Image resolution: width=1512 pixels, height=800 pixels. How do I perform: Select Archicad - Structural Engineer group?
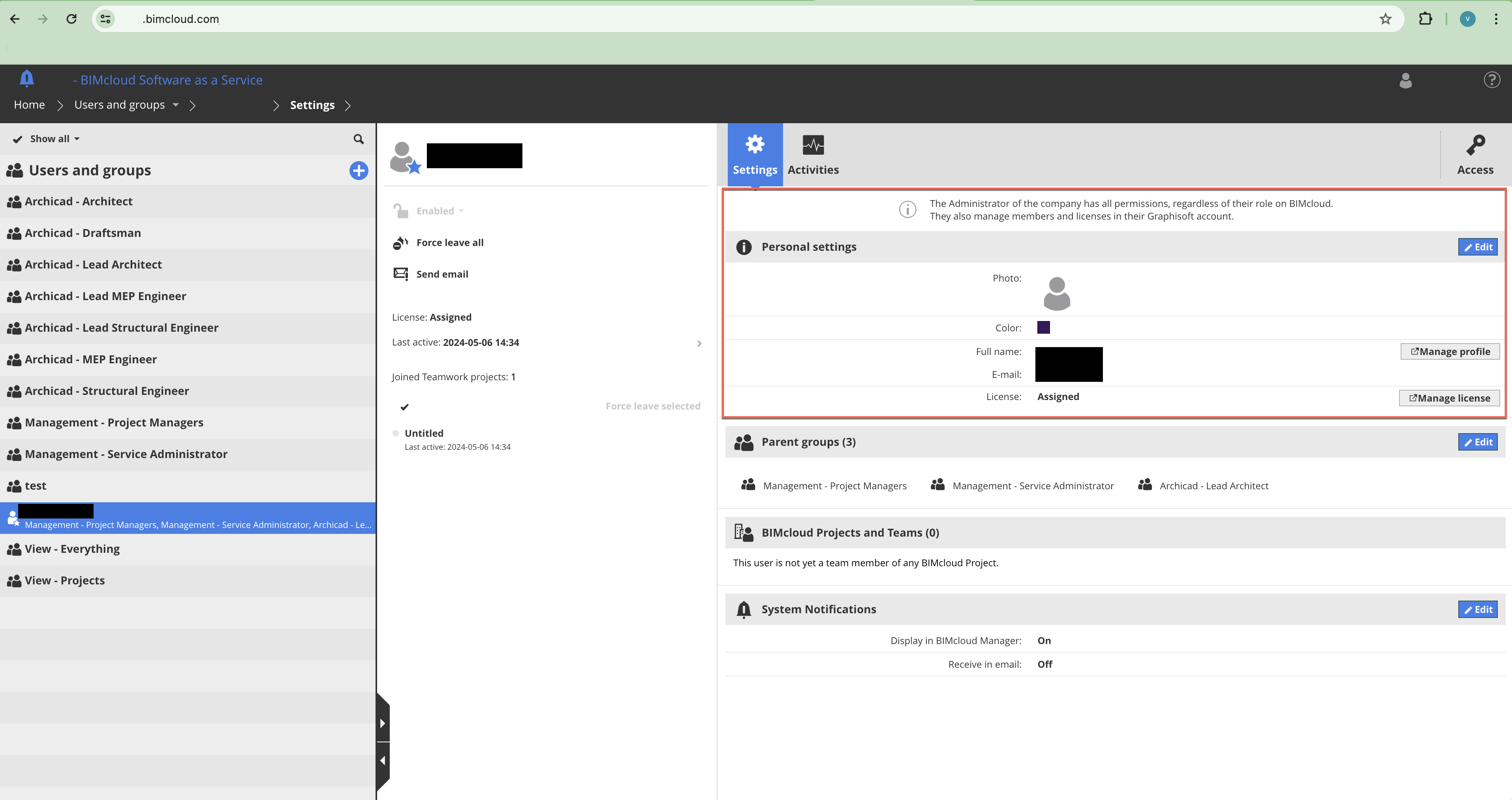pyautogui.click(x=188, y=391)
